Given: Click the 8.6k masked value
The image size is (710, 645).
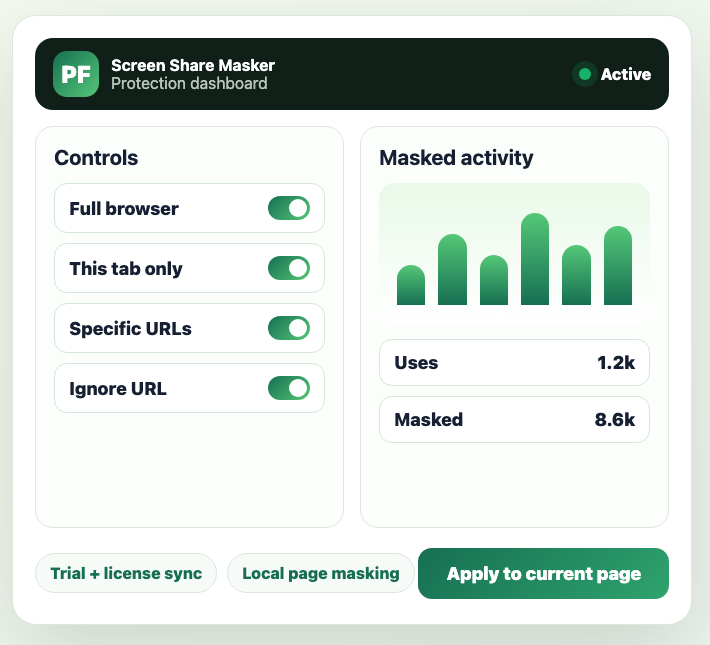Looking at the screenshot, I should point(615,420).
